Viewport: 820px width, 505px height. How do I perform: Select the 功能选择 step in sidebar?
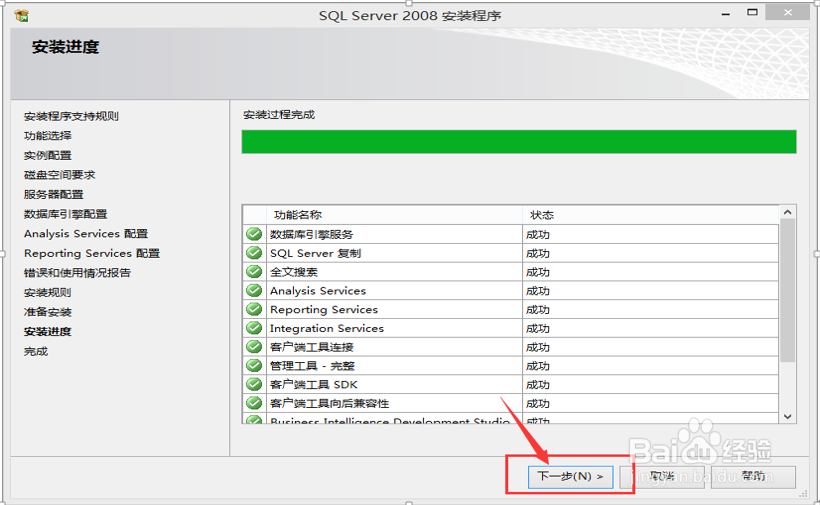pos(48,136)
